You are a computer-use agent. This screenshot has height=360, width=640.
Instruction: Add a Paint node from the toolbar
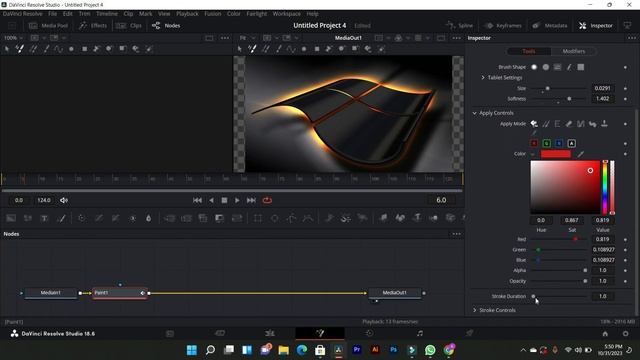[x=61, y=218]
